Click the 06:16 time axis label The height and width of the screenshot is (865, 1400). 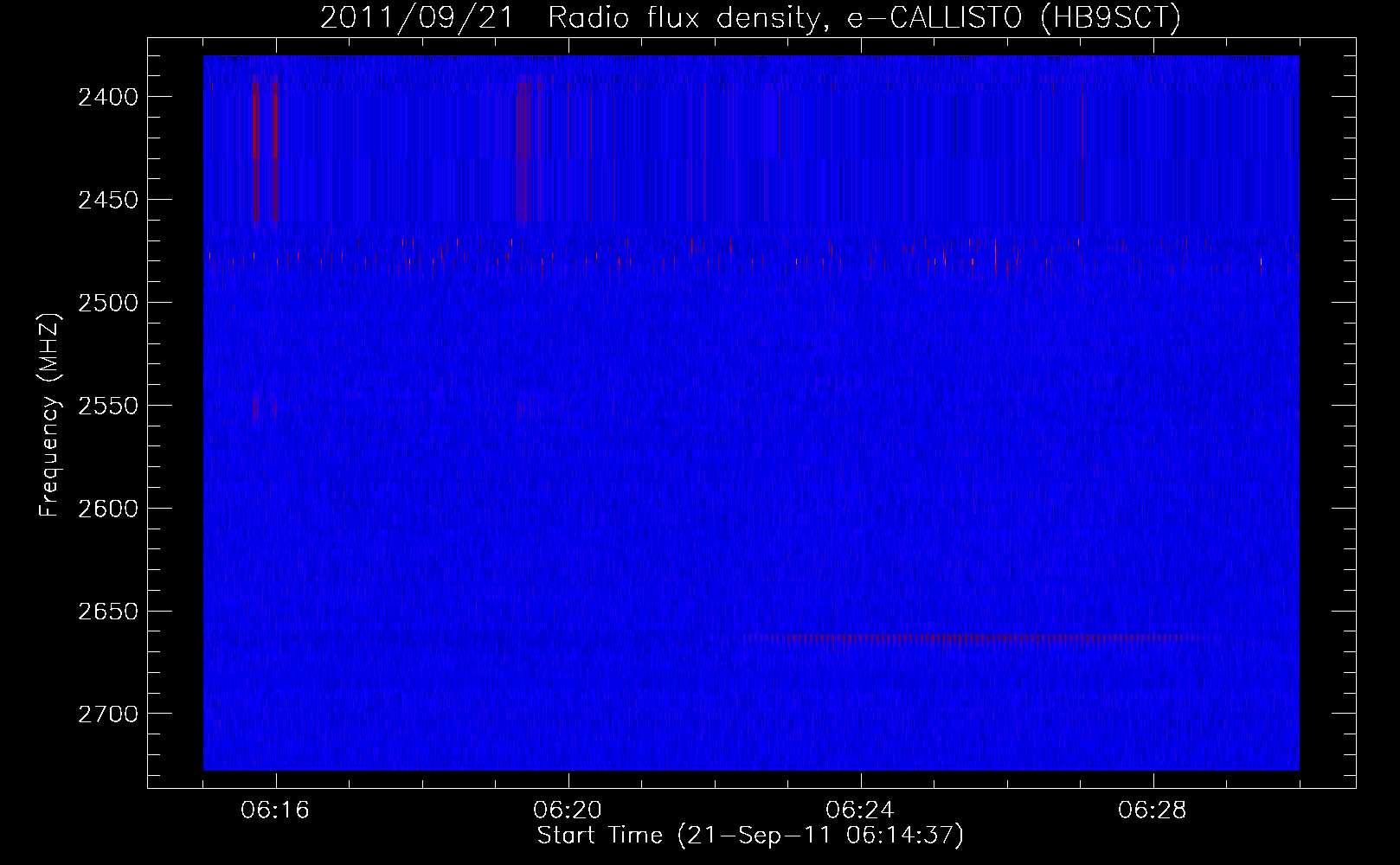[276, 811]
